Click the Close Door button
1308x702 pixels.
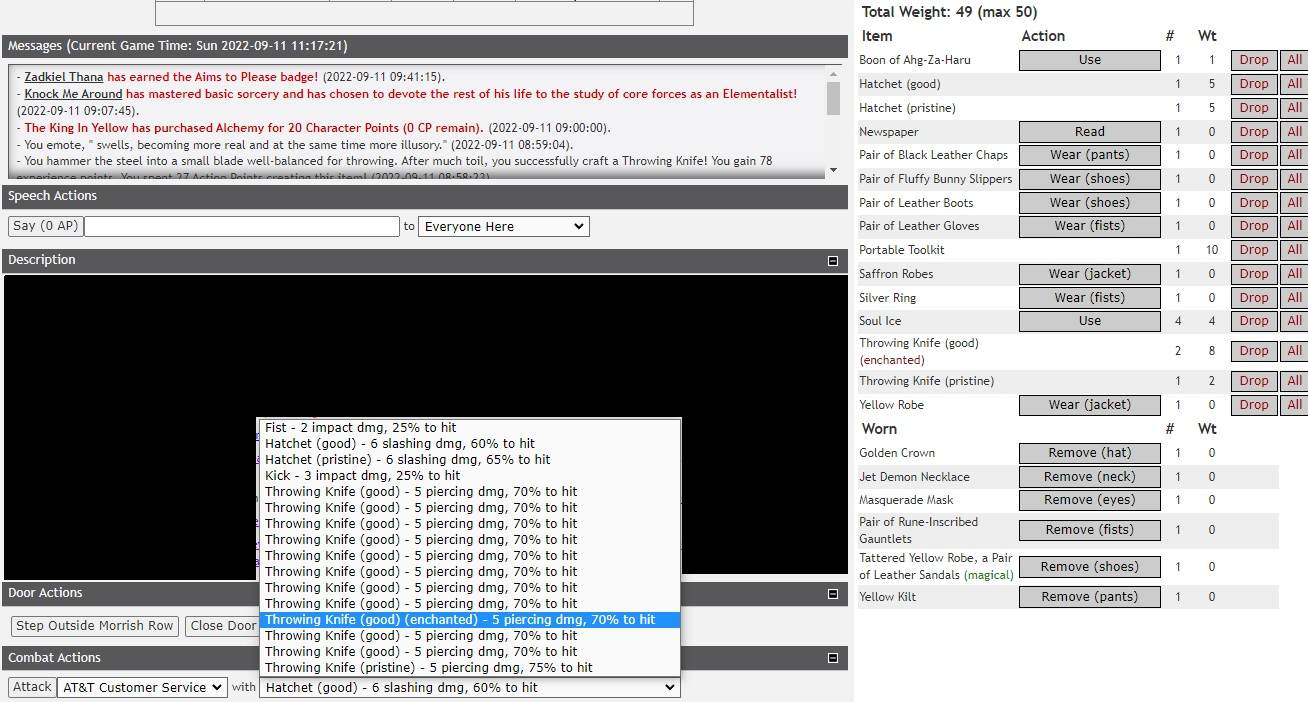tap(224, 626)
